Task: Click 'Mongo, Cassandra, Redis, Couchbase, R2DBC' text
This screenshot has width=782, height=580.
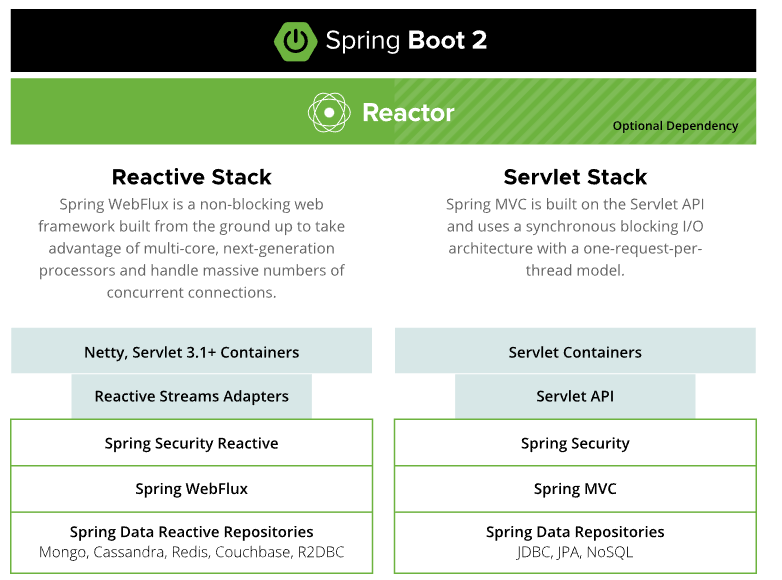Action: pyautogui.click(x=192, y=553)
